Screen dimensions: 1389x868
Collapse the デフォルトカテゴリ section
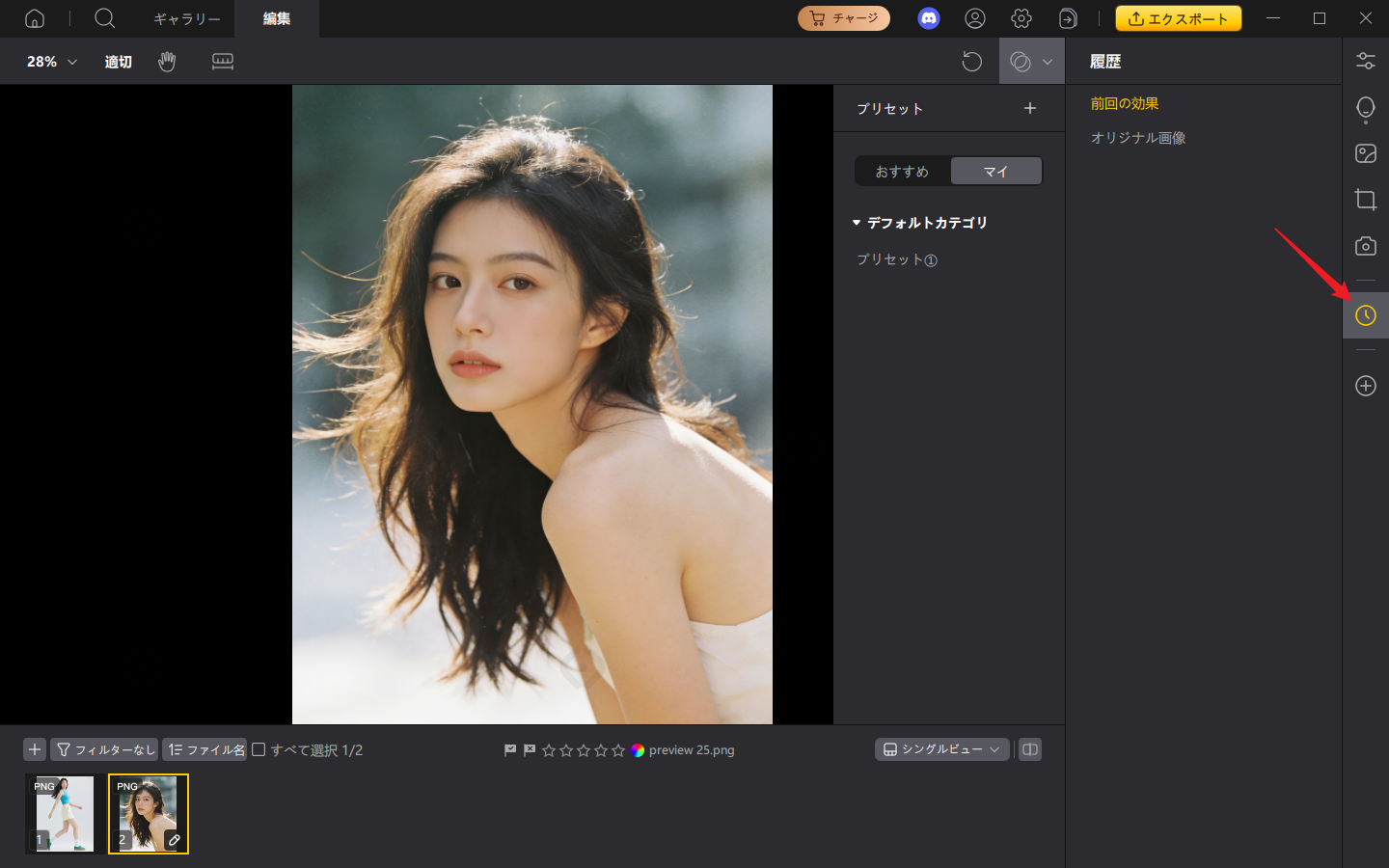click(857, 222)
